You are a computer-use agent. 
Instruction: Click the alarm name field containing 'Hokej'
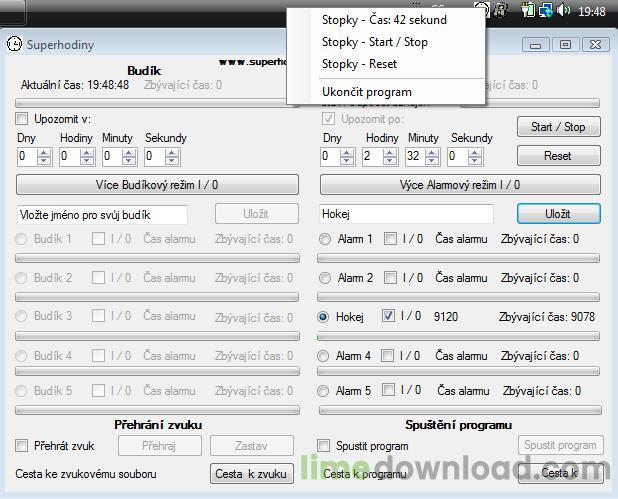[406, 214]
